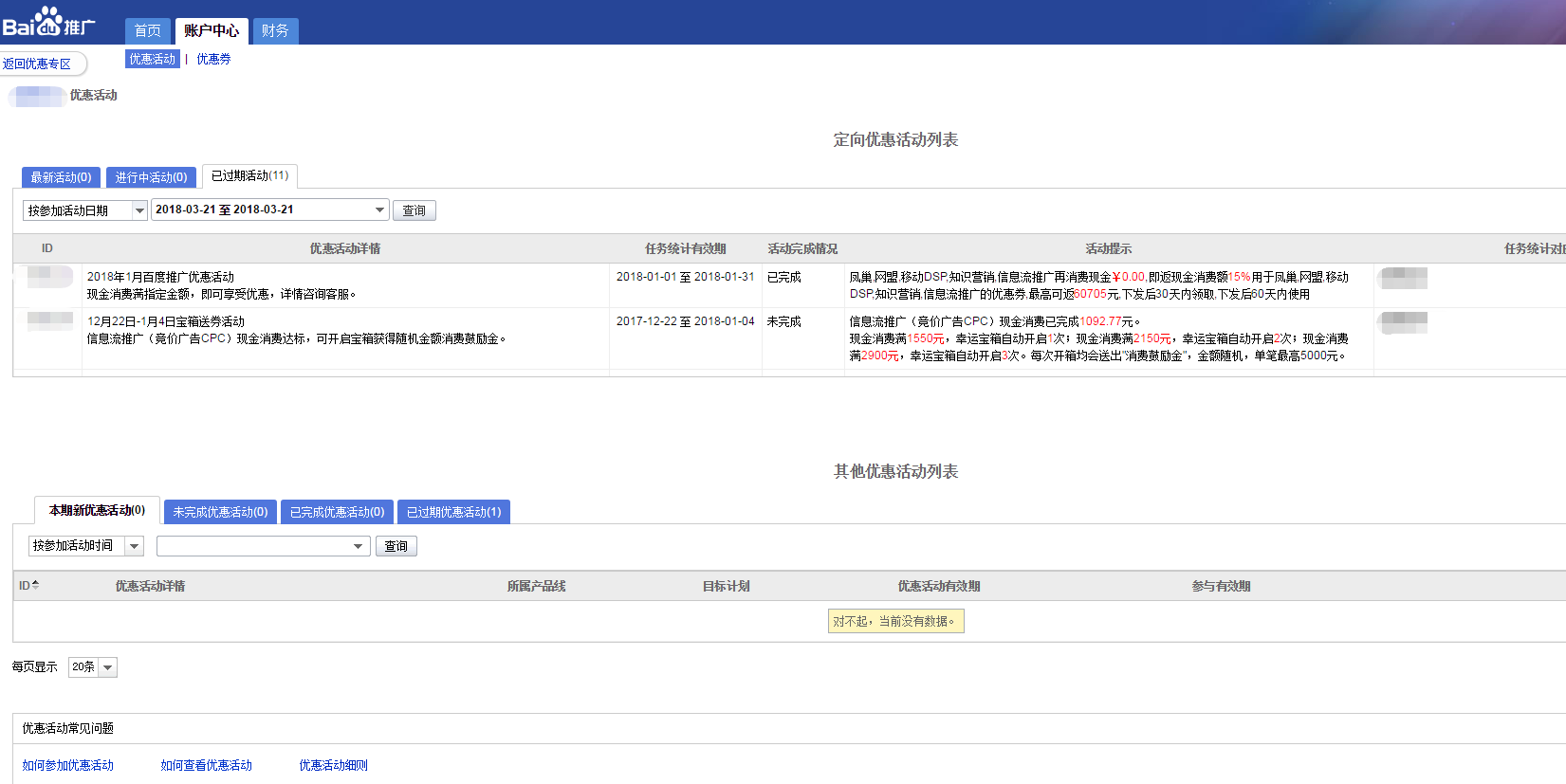The width and height of the screenshot is (1566, 784).
Task: Click 优惠活动详情 header in 定向 table
Action: tap(345, 248)
